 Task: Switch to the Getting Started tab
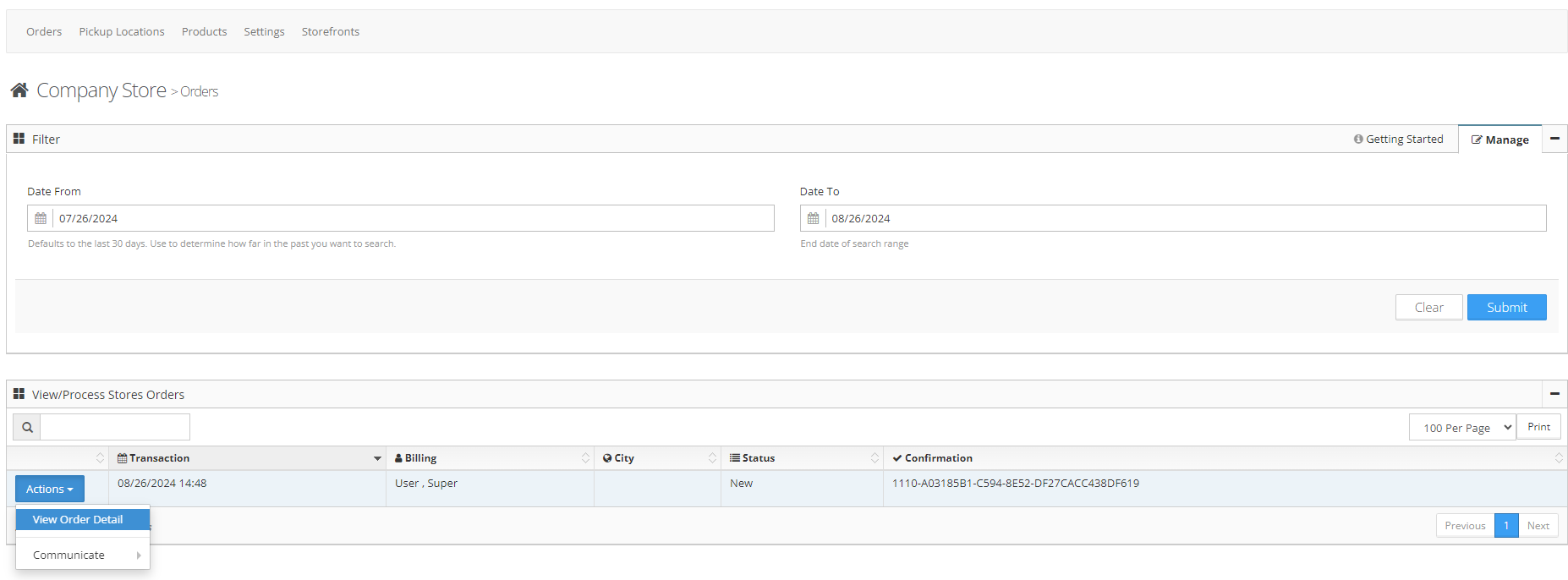[1398, 140]
